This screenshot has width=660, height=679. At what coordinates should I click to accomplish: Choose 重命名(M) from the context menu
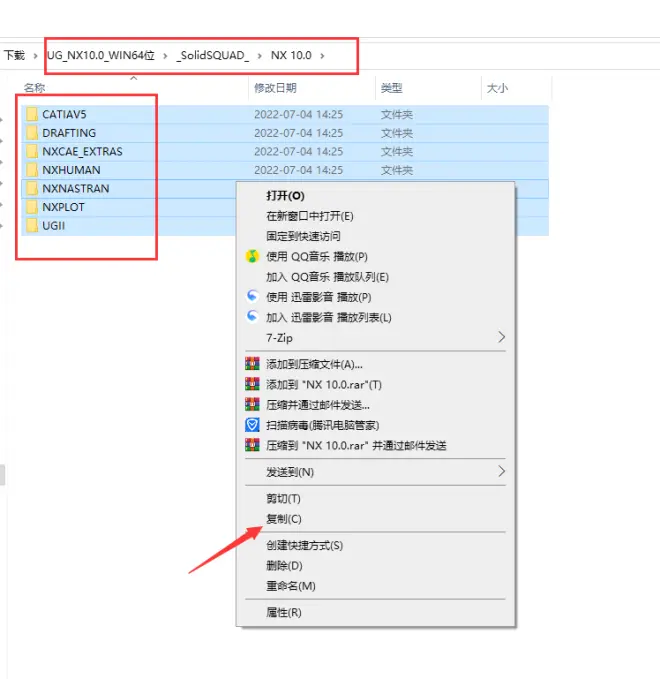pyautogui.click(x=291, y=586)
